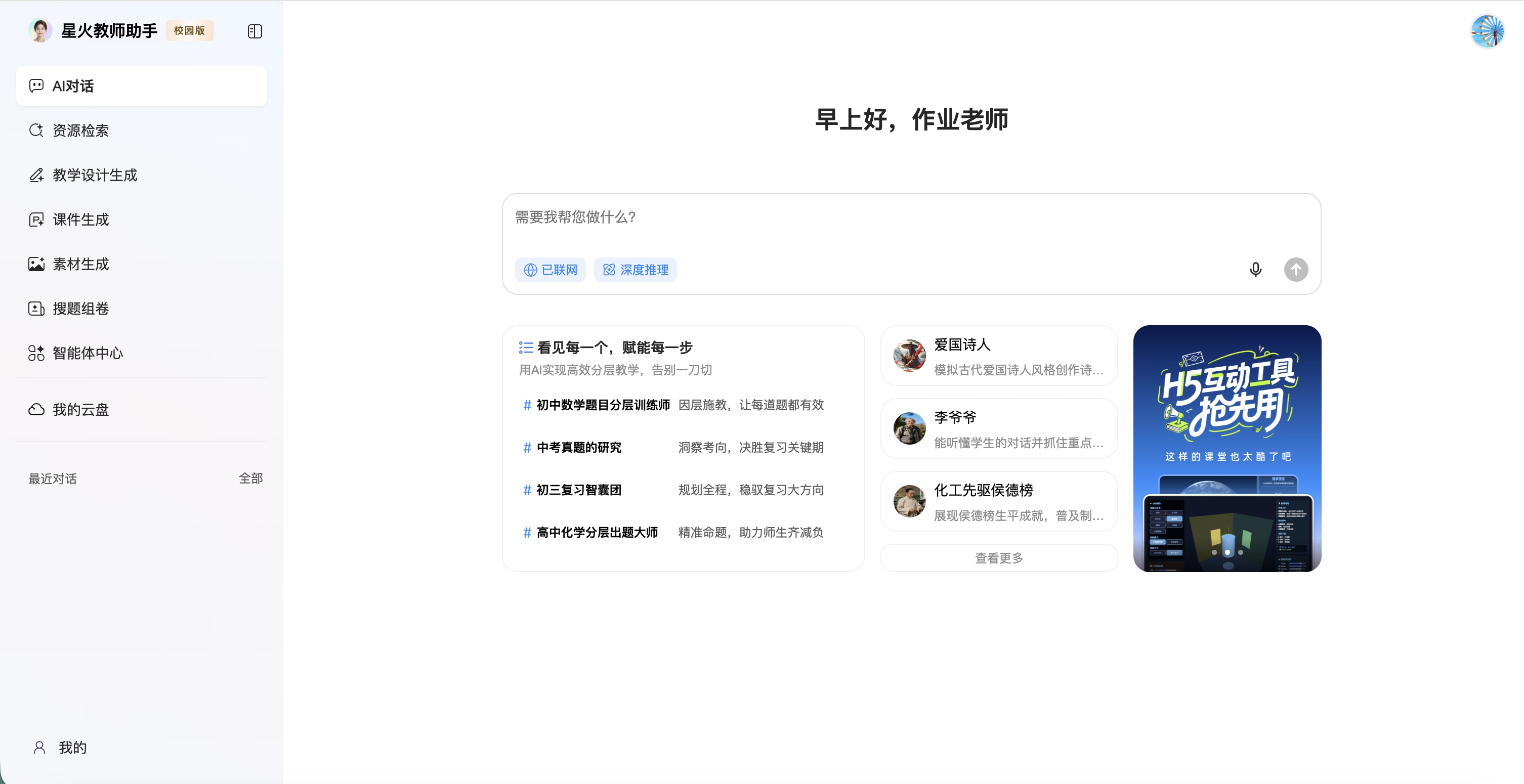Open the user avatar at top right
Image resolution: width=1524 pixels, height=784 pixels.
pos(1487,31)
